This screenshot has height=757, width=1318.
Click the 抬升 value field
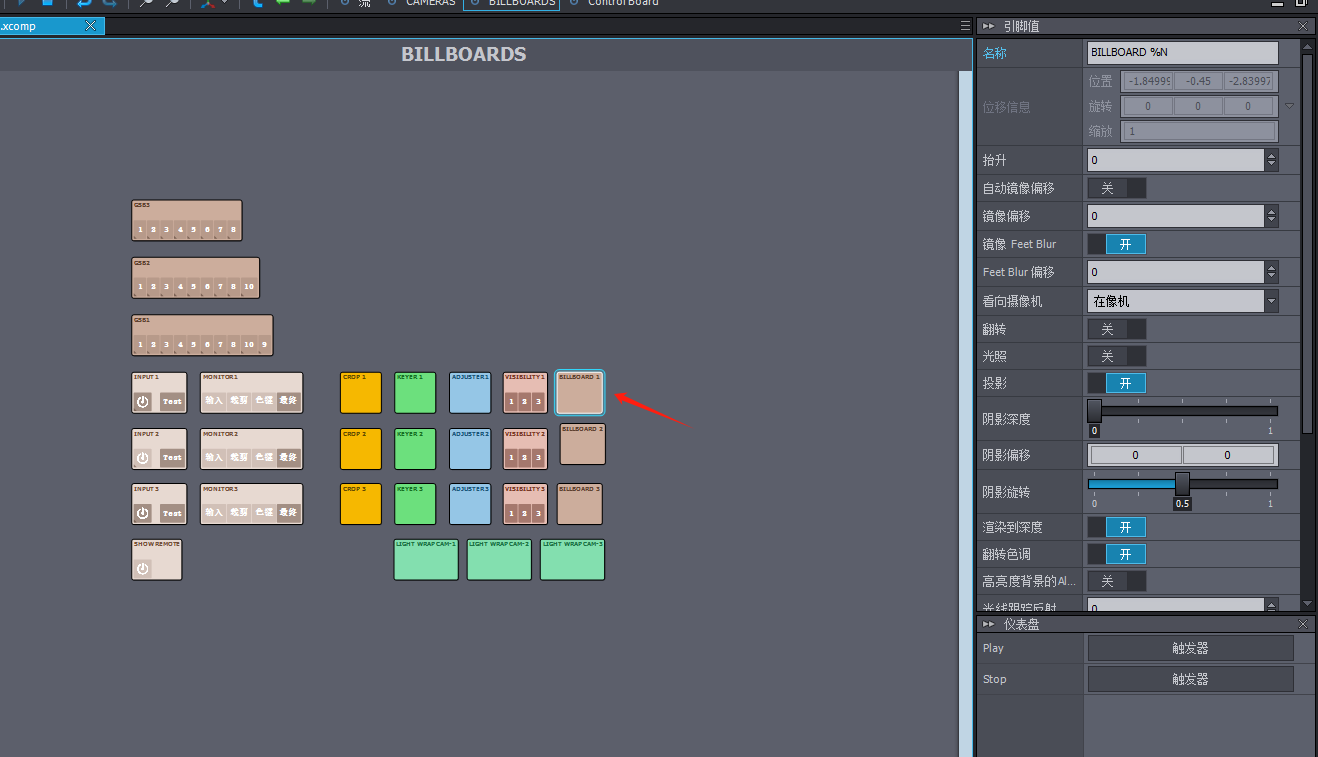click(1176, 160)
